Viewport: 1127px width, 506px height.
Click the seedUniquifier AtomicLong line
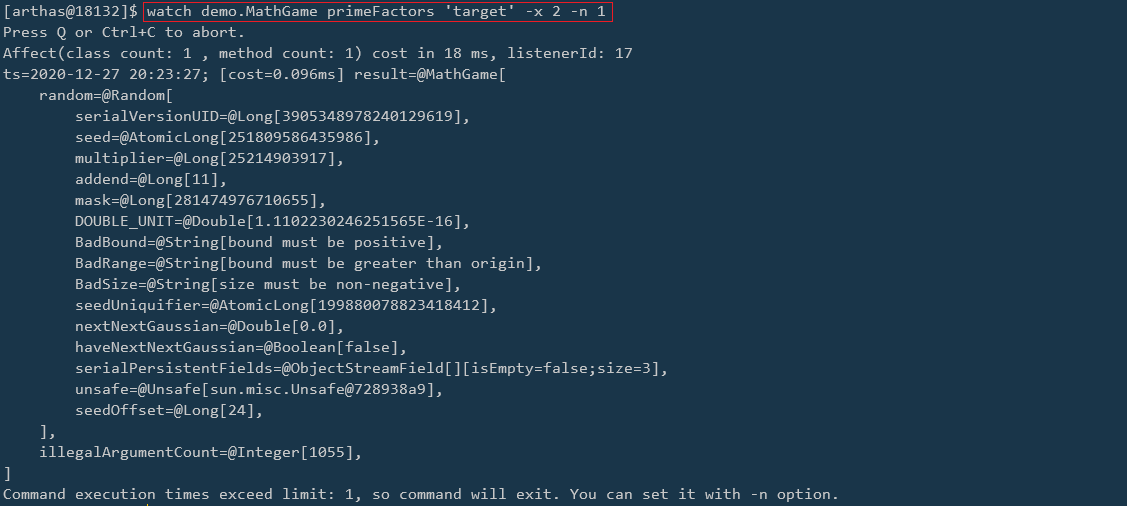(x=286, y=305)
